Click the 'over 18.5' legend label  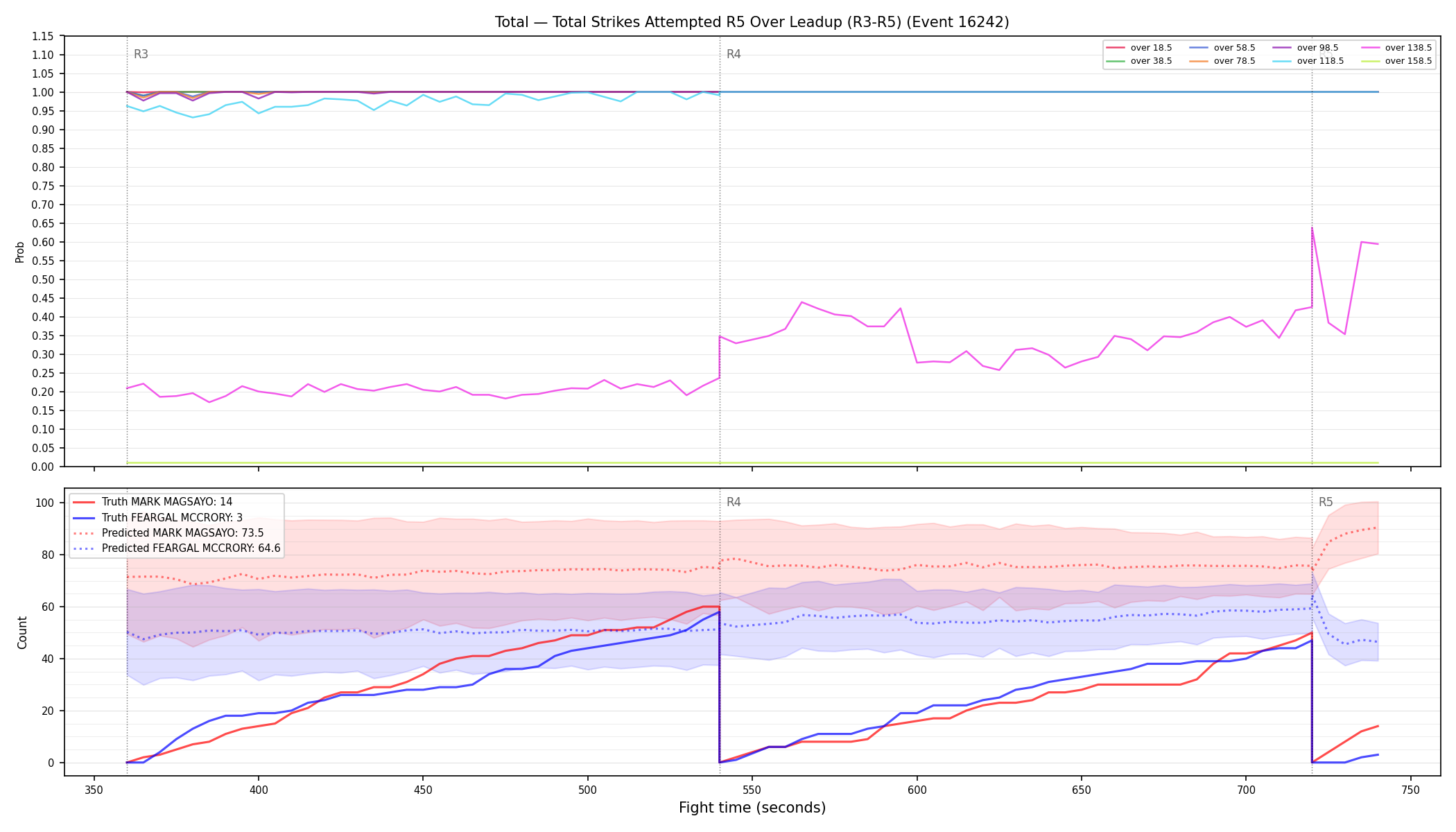click(1151, 48)
